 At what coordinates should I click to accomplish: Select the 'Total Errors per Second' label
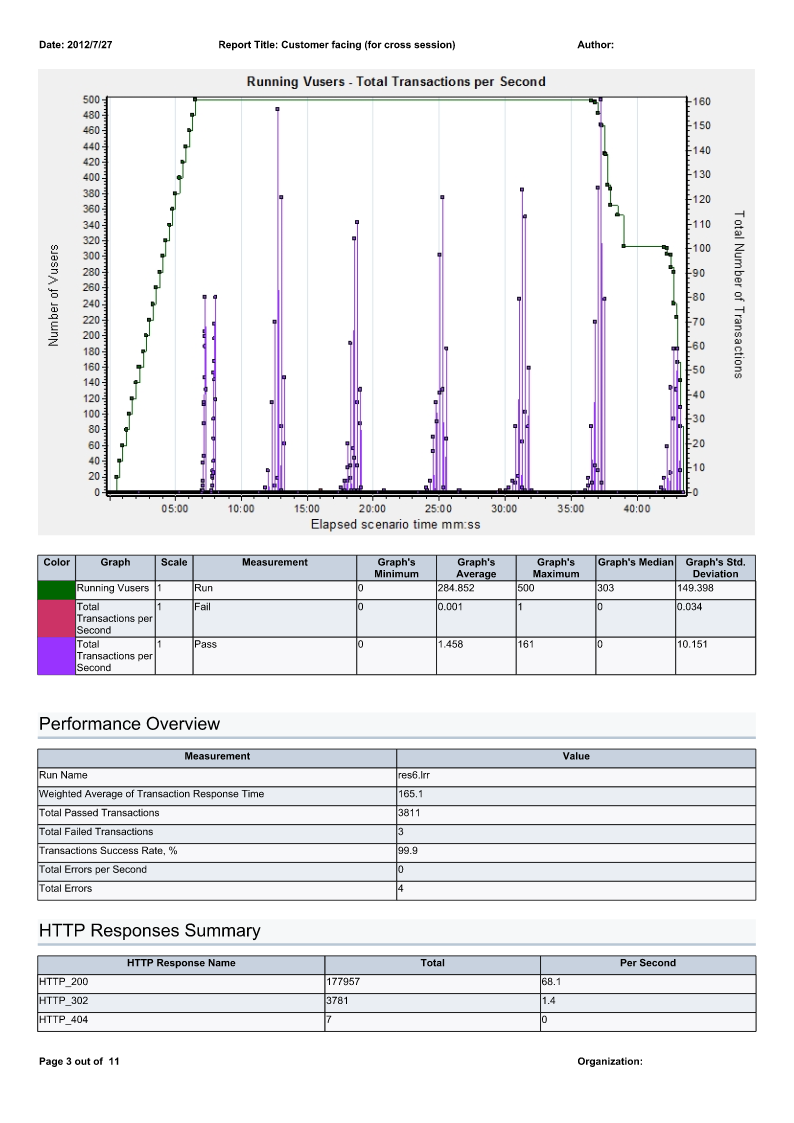(x=93, y=869)
